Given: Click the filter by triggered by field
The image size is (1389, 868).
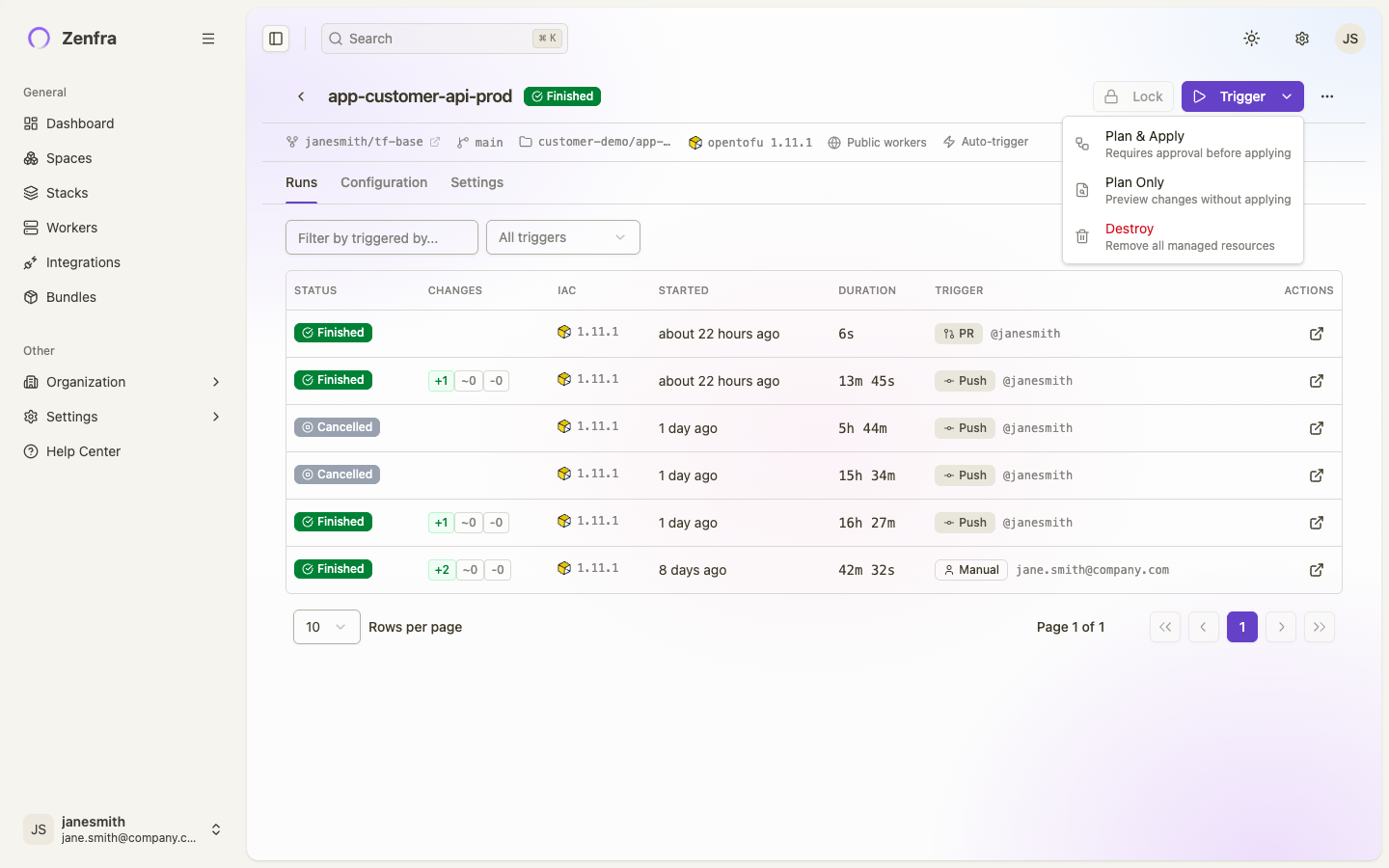Looking at the screenshot, I should tap(381, 237).
